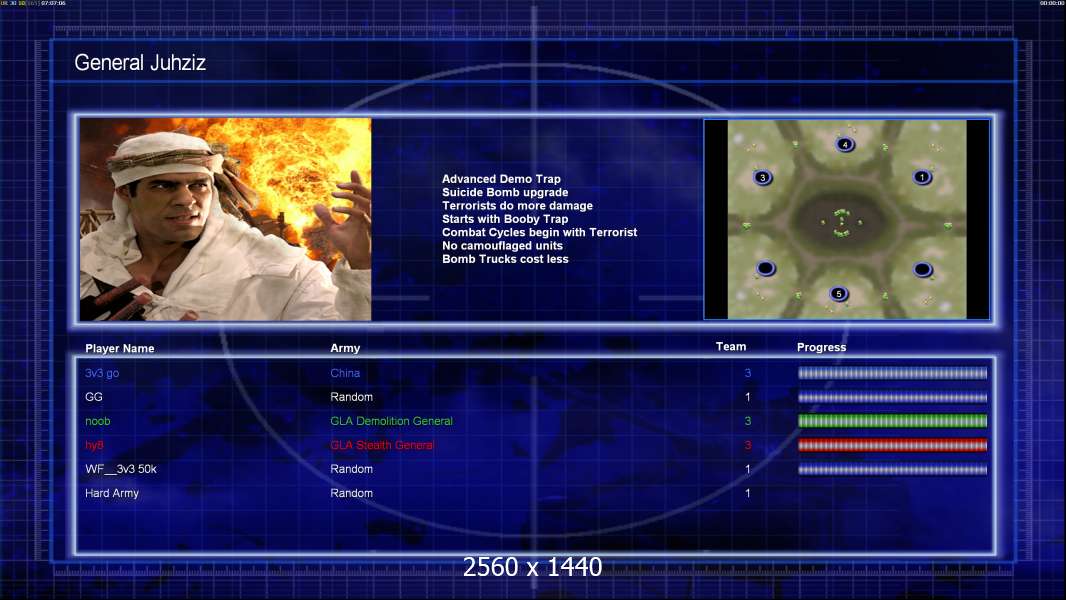
Task: Click "Bomb Trucks cost less" ability text
Action: click(x=505, y=259)
